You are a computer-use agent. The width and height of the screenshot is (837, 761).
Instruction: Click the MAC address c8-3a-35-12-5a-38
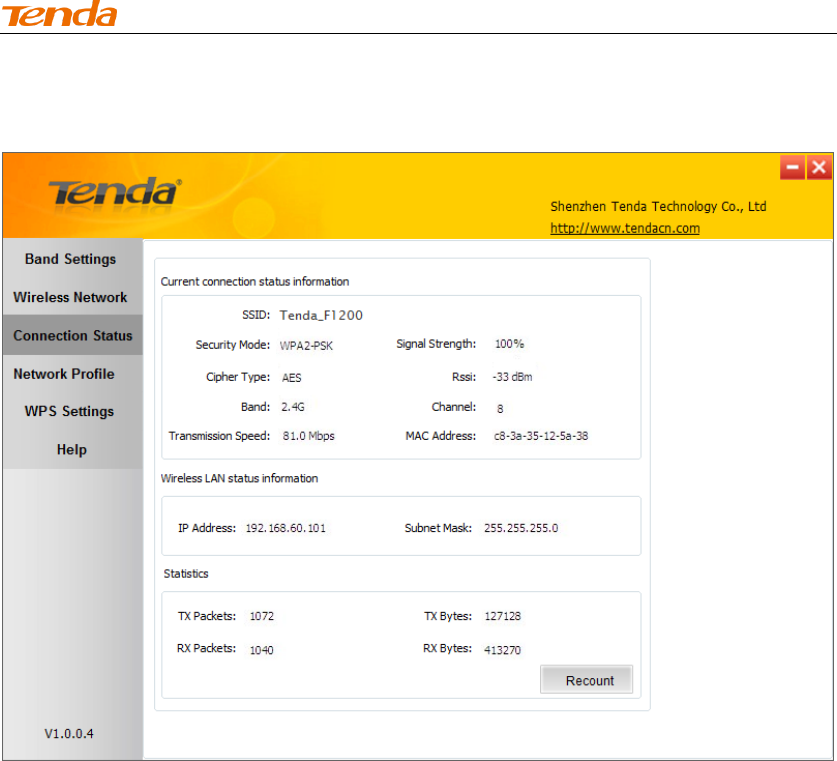pyautogui.click(x=541, y=436)
